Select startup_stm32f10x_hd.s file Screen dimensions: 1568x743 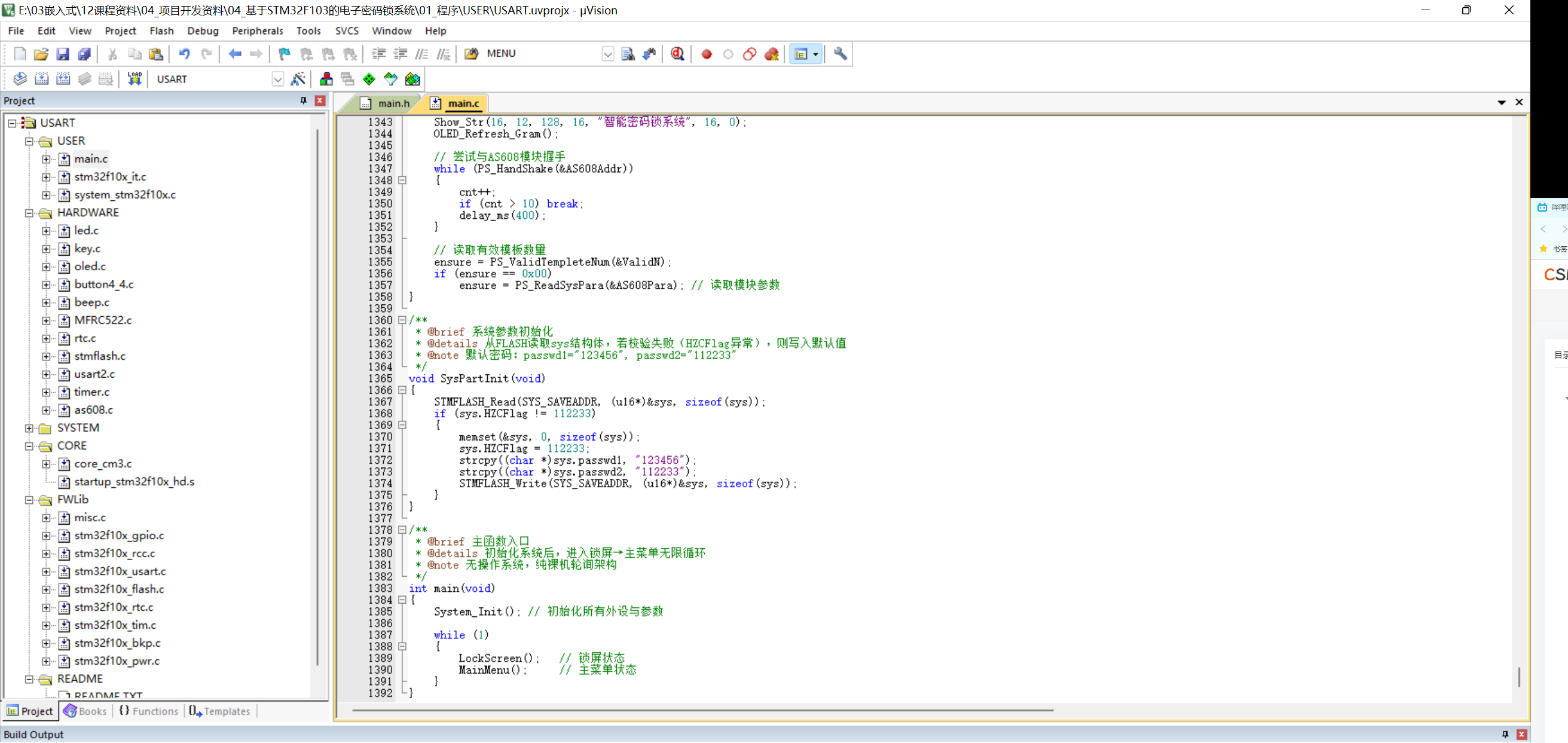point(134,482)
